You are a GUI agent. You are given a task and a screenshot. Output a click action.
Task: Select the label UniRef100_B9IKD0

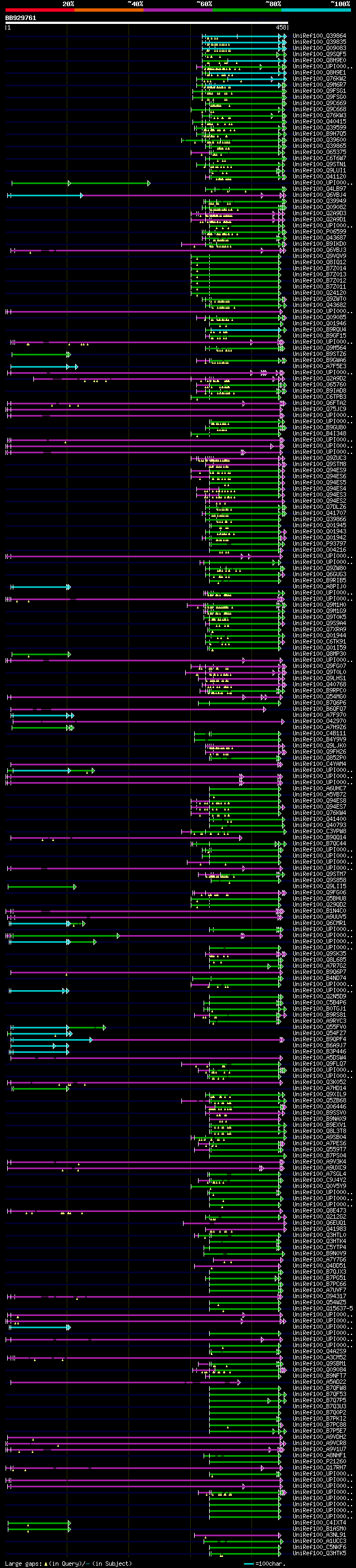[319, 244]
